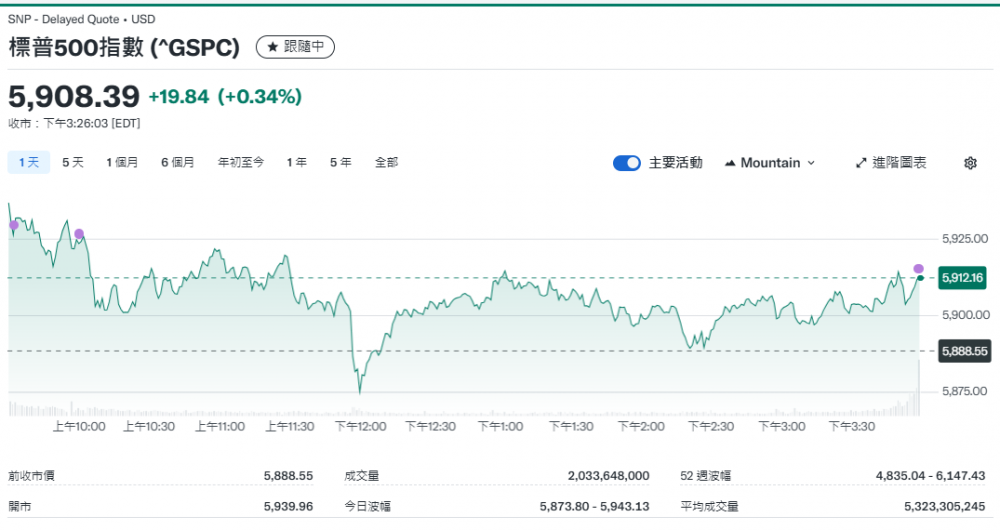This screenshot has height=530, width=1000.
Task: Switch chart to 1 年 range
Action: tap(296, 162)
